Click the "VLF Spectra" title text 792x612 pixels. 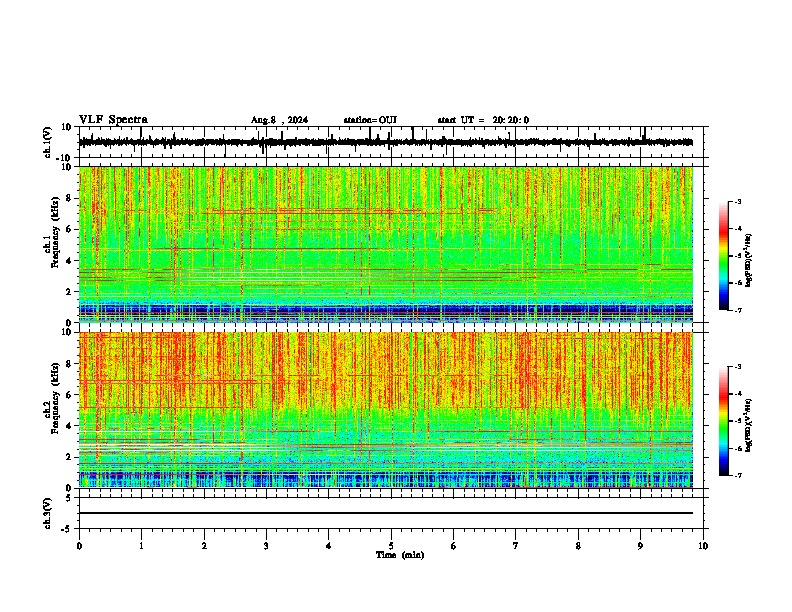113,120
